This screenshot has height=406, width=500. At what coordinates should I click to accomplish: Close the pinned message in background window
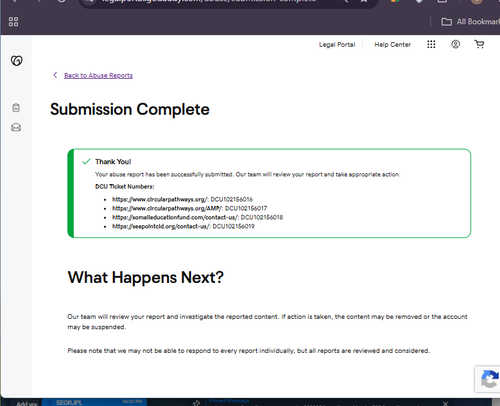tap(445, 403)
